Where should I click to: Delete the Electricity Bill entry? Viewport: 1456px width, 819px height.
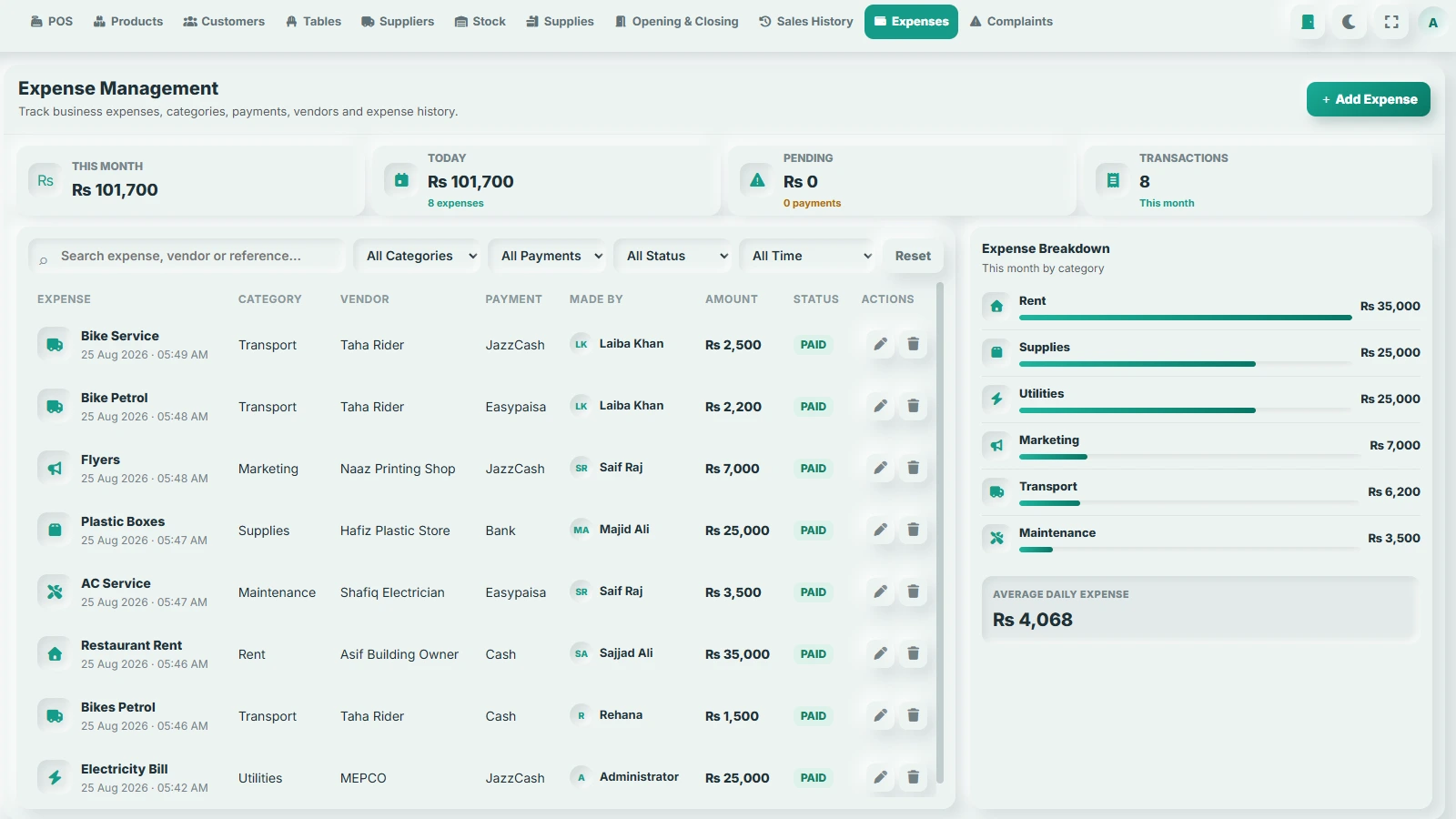pos(913,777)
